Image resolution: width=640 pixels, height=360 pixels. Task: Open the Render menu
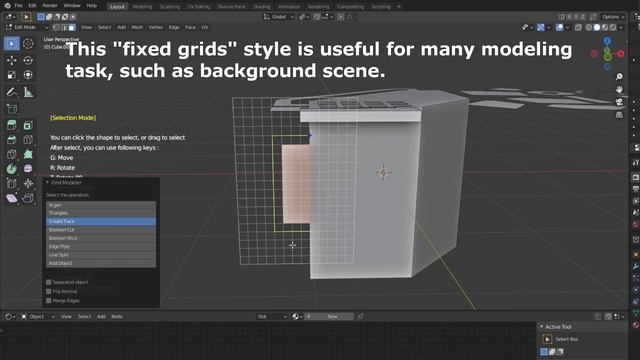[x=50, y=6]
